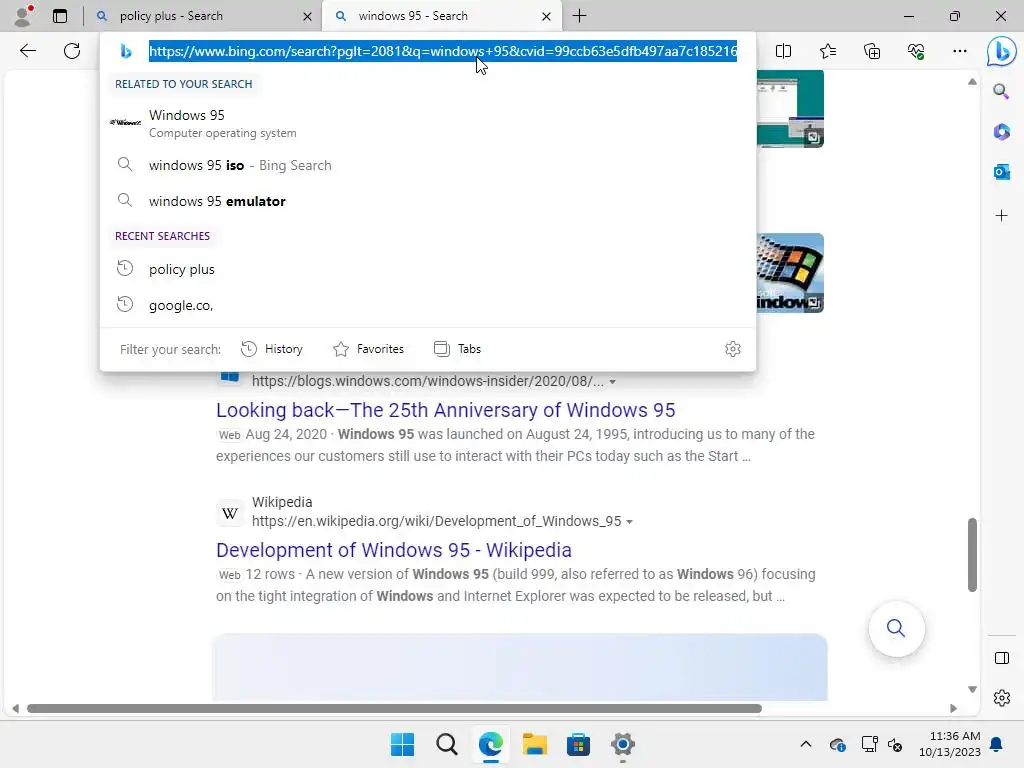Screen dimensions: 1024x768
Task: Click the scroll right arrow
Action: pyautogui.click(x=953, y=709)
